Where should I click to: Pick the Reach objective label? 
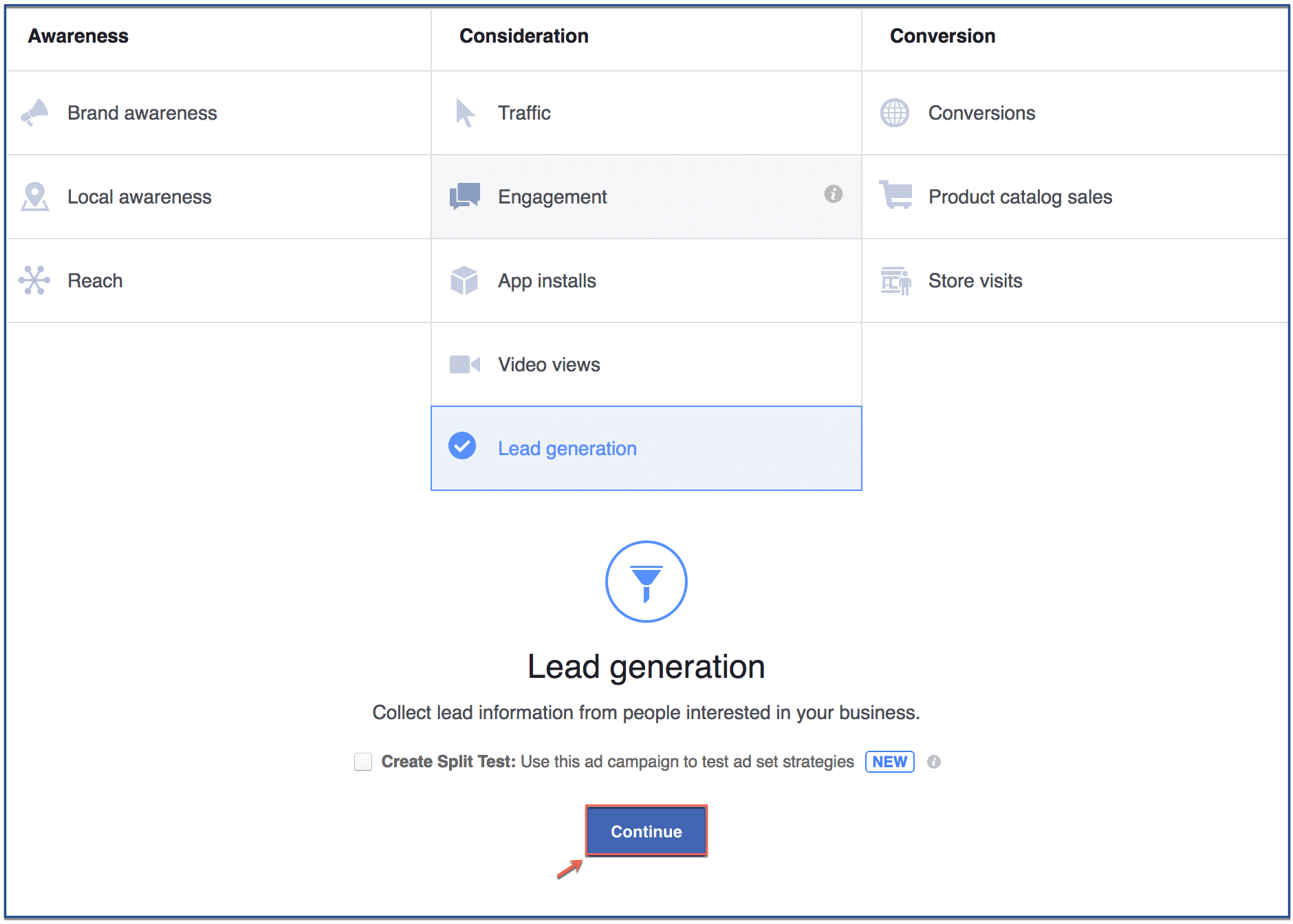[95, 280]
